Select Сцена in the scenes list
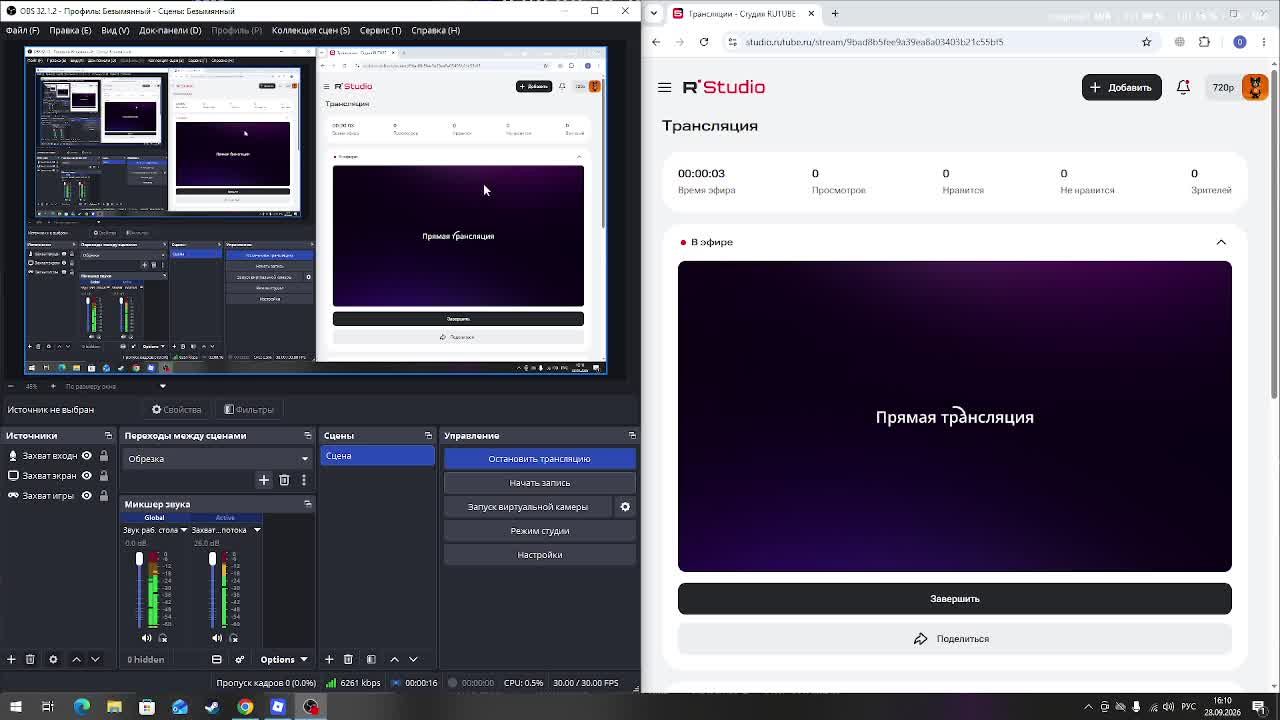The image size is (1280, 720). (x=378, y=456)
